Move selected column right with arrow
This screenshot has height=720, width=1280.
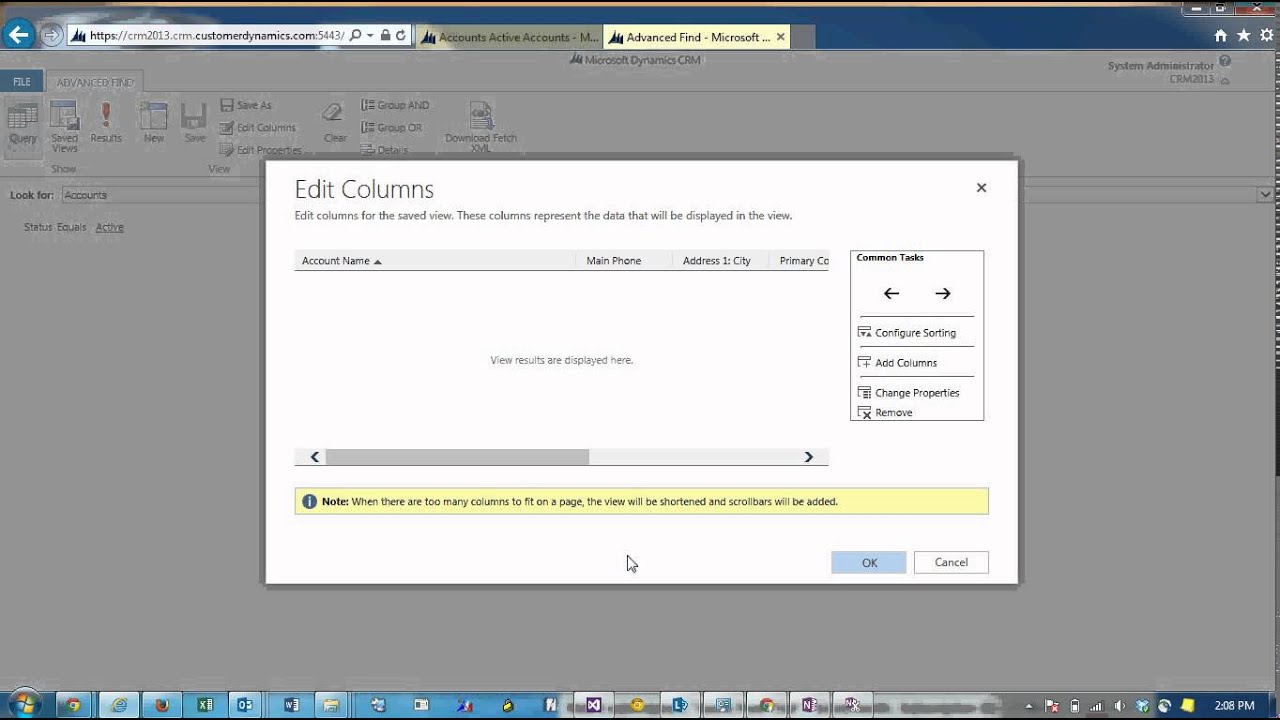[942, 293]
